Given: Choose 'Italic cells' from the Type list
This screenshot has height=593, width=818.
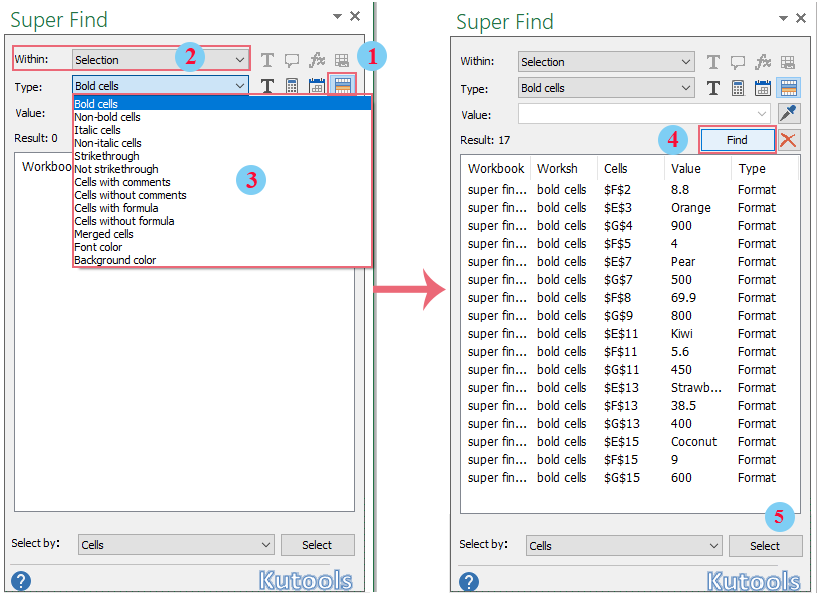Looking at the screenshot, I should (x=97, y=130).
